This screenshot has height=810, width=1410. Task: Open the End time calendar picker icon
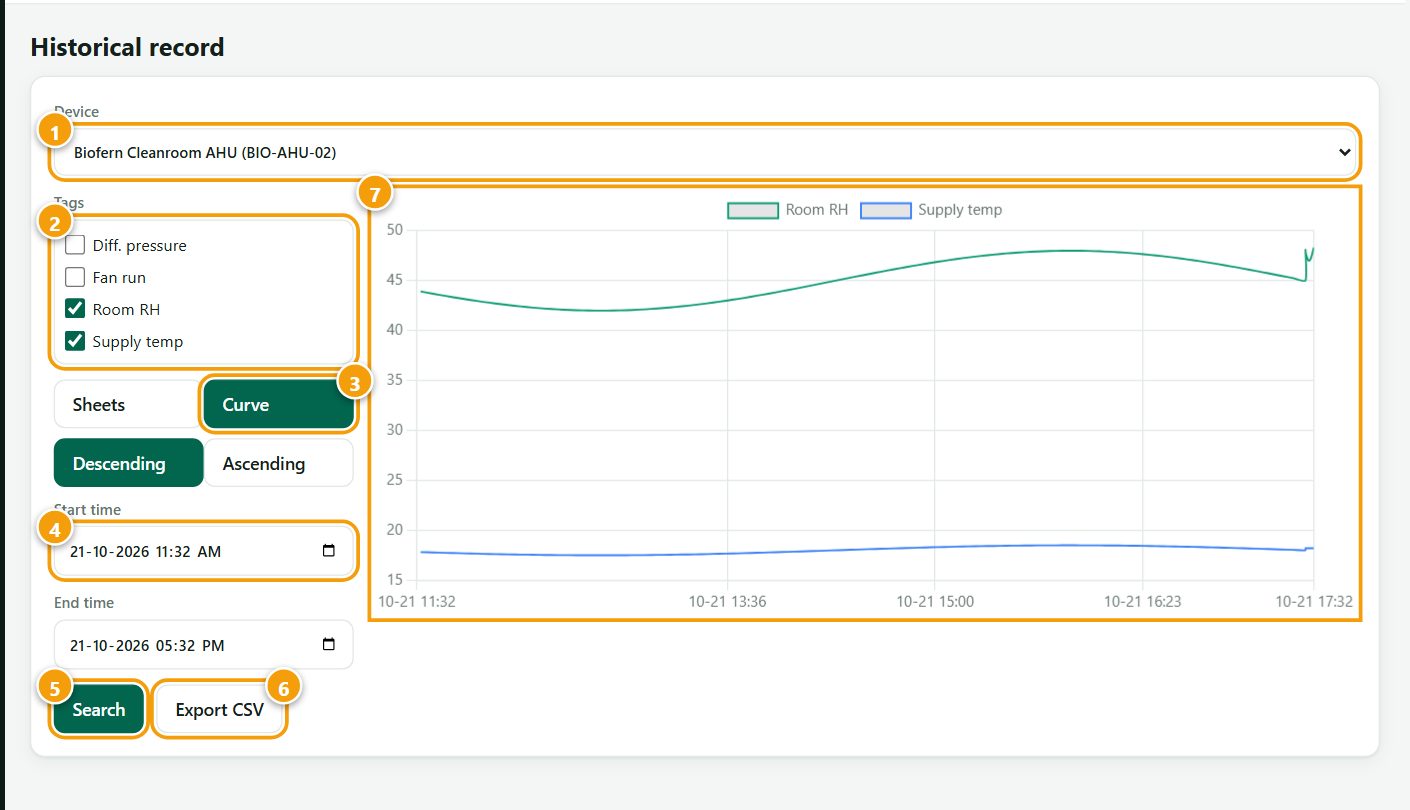point(329,645)
